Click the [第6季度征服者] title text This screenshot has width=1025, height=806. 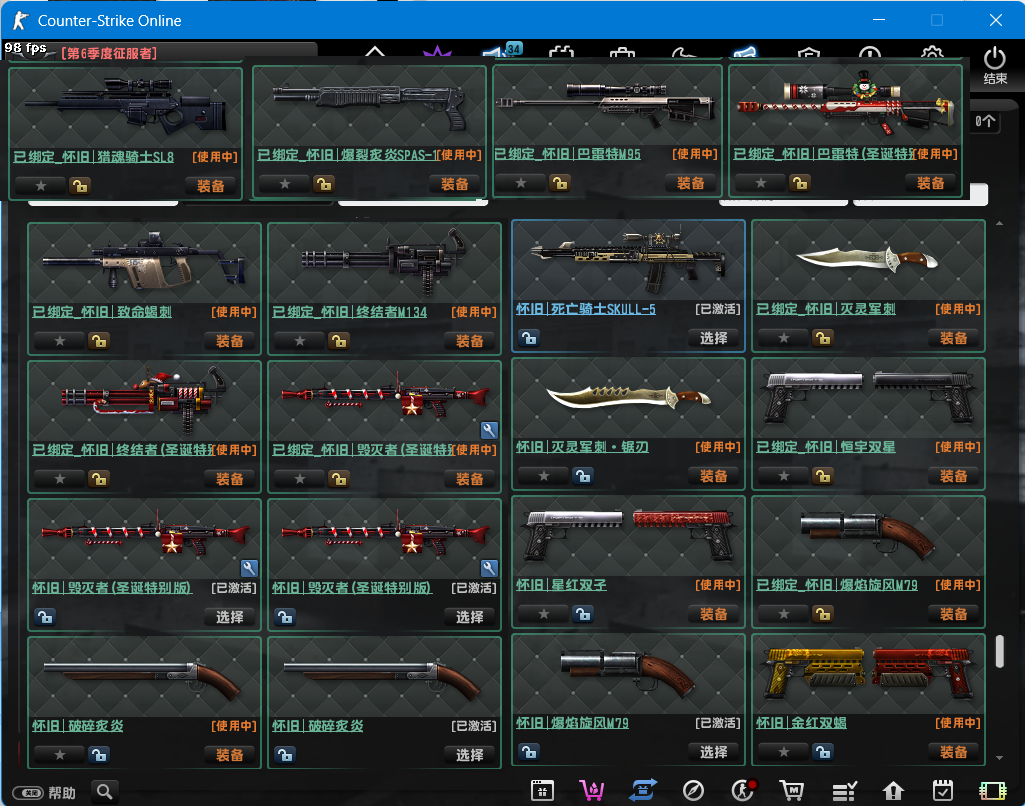click(109, 53)
